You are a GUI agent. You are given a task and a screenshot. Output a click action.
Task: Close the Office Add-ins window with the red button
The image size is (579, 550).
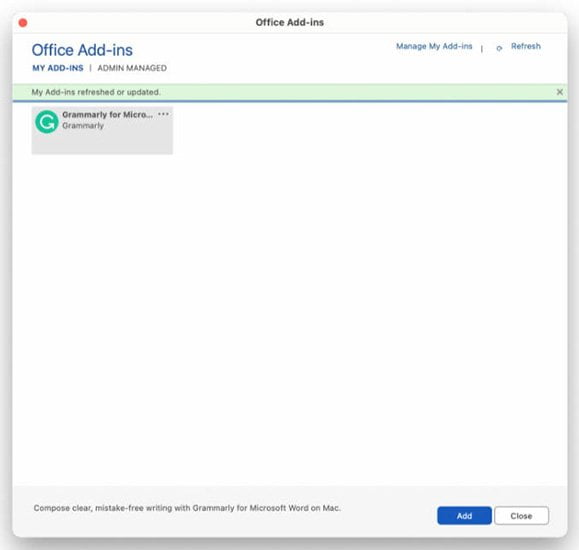23,23
